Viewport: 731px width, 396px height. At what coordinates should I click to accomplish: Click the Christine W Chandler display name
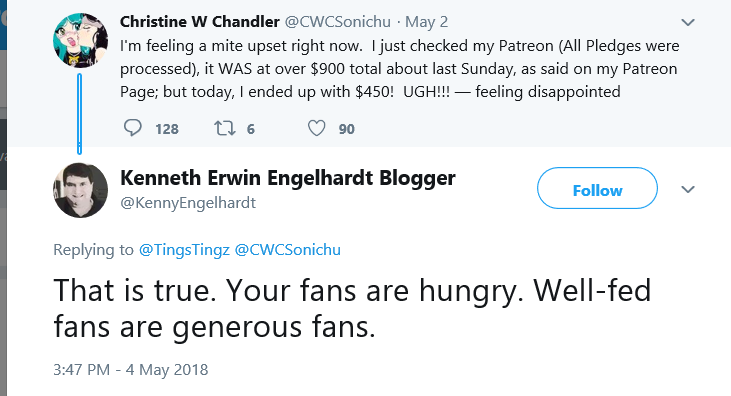[x=200, y=21]
